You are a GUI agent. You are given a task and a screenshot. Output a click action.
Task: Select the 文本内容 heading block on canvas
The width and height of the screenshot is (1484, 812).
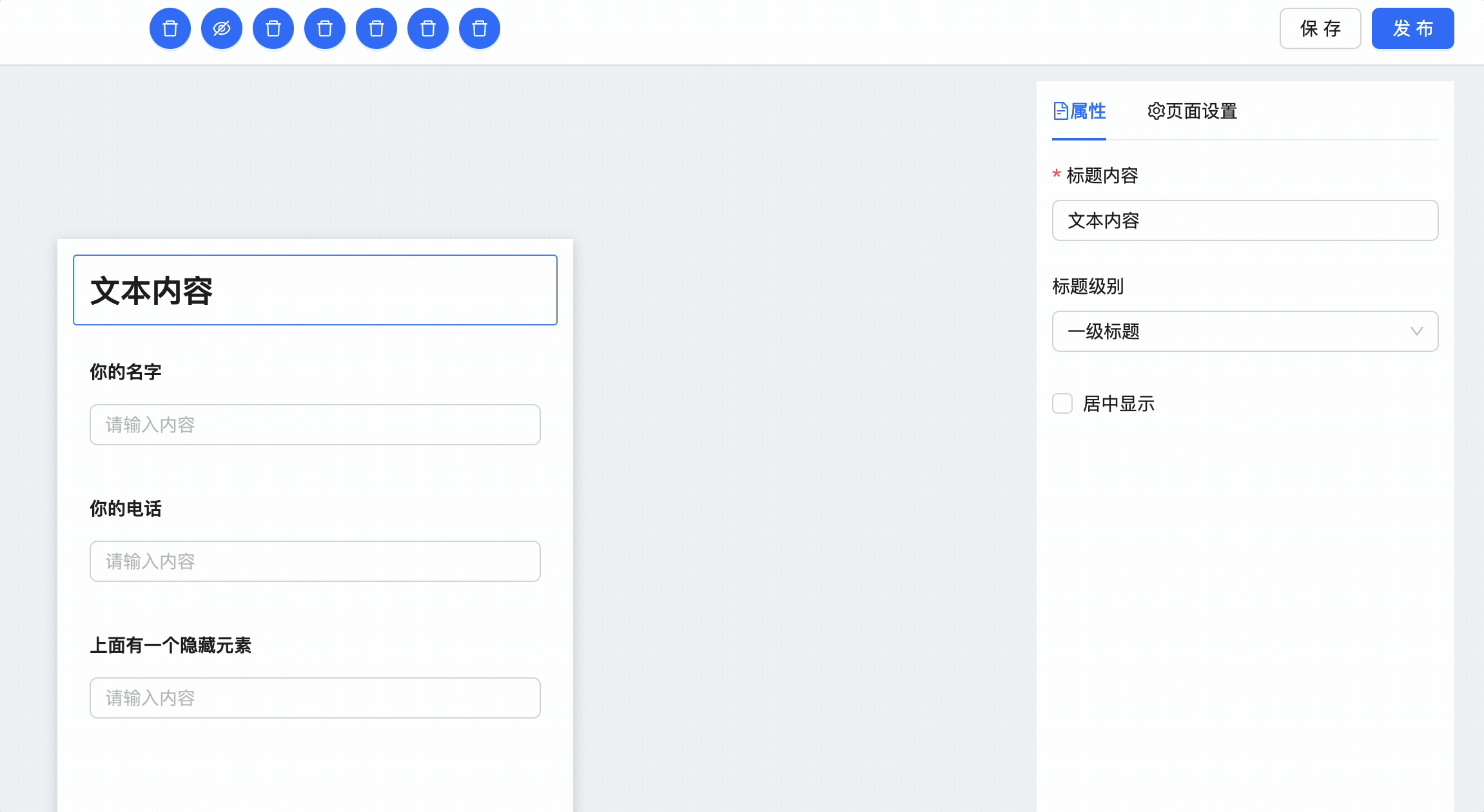pos(315,290)
